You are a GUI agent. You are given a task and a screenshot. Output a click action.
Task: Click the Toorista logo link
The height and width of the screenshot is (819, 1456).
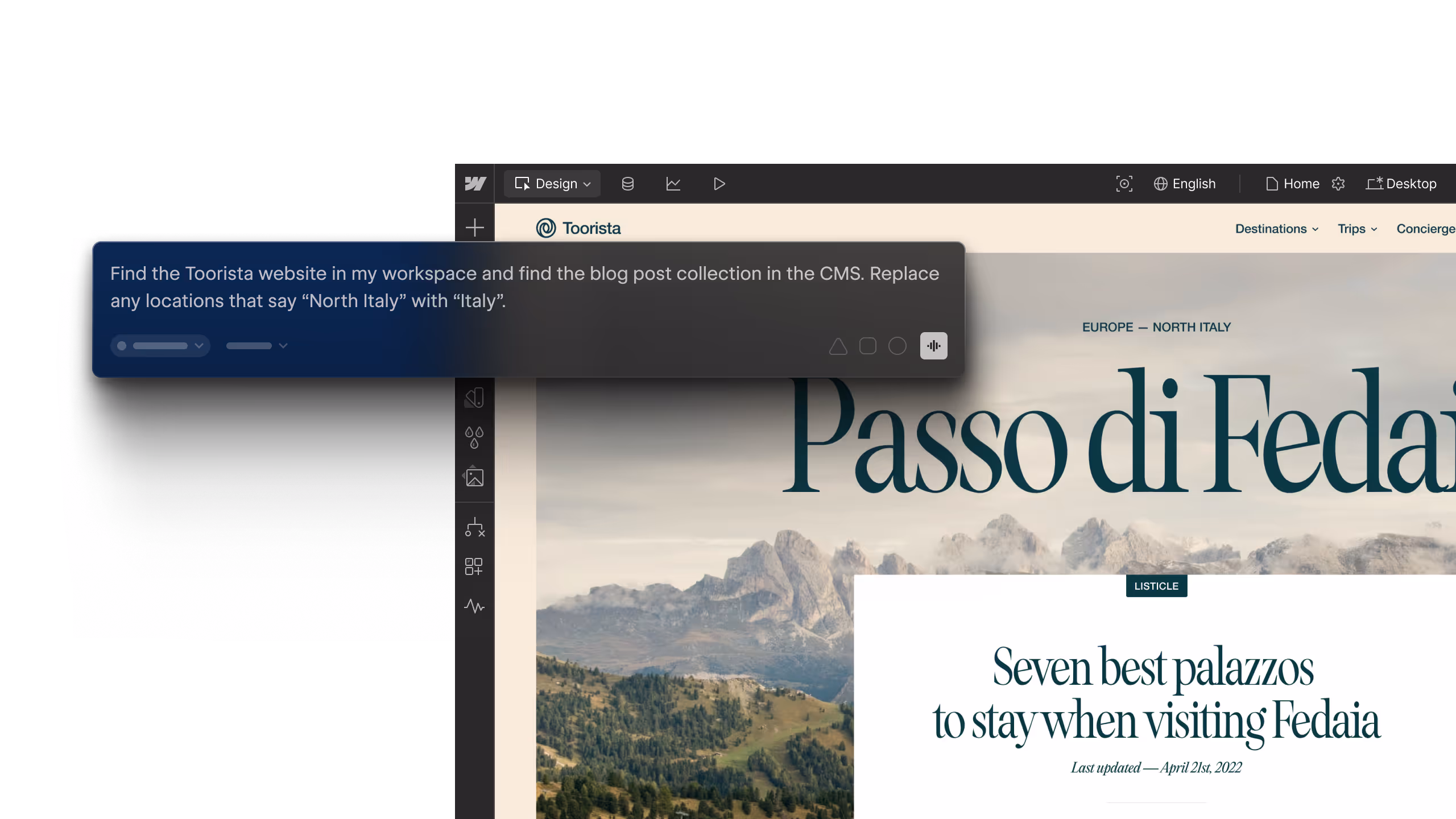(578, 228)
